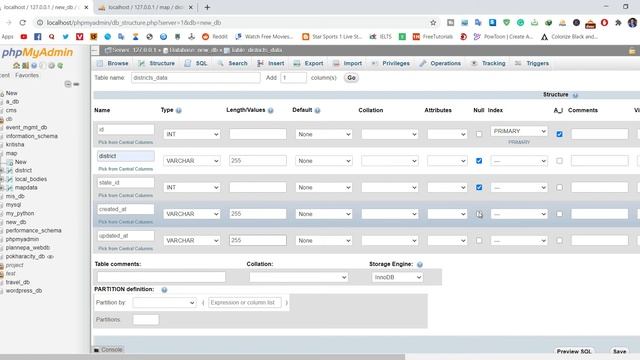The width and height of the screenshot is (640, 360).
Task: Reload navigation panel green icon
Action: tap(60, 65)
